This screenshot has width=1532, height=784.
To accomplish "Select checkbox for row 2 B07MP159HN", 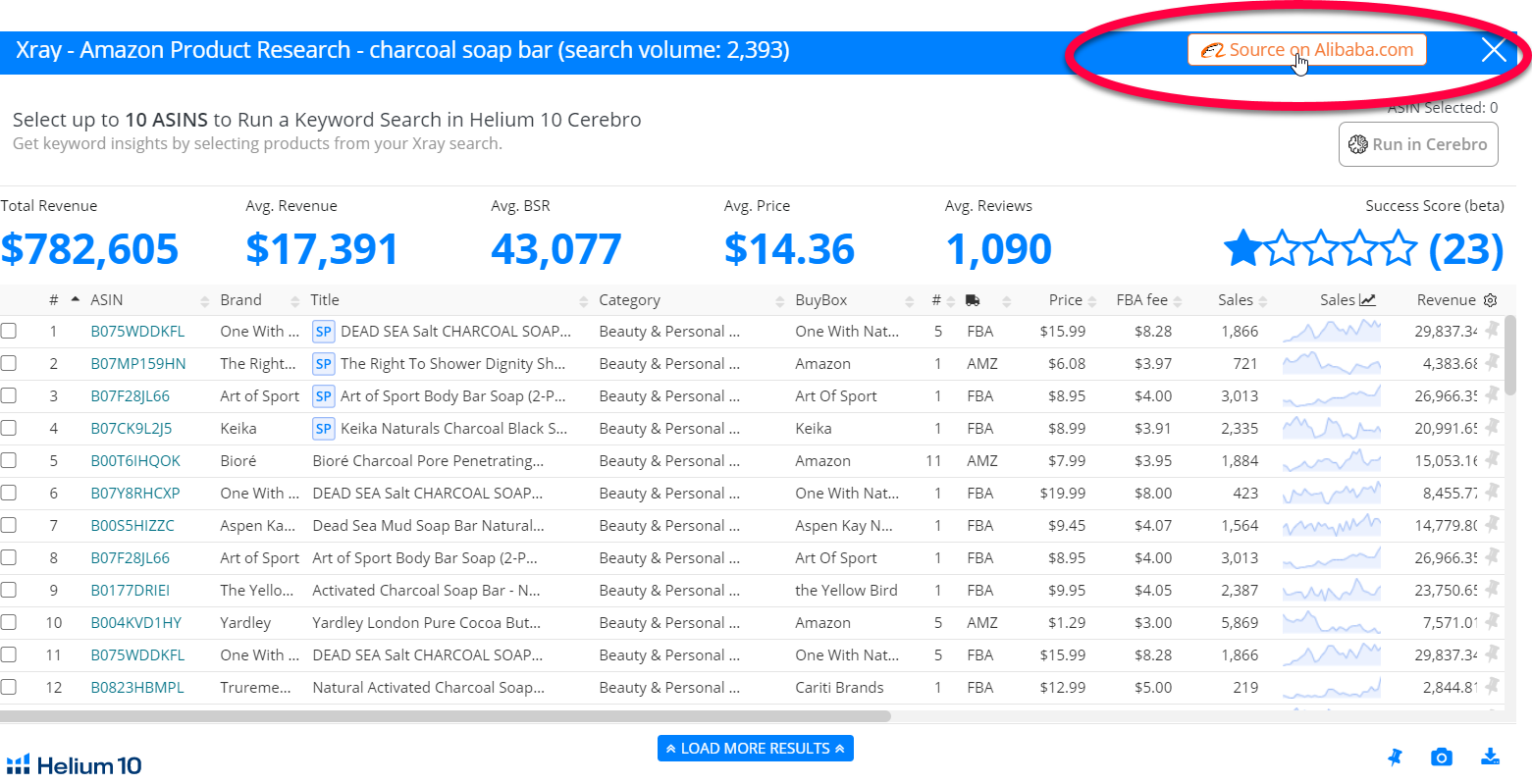I will pyautogui.click(x=9, y=364).
